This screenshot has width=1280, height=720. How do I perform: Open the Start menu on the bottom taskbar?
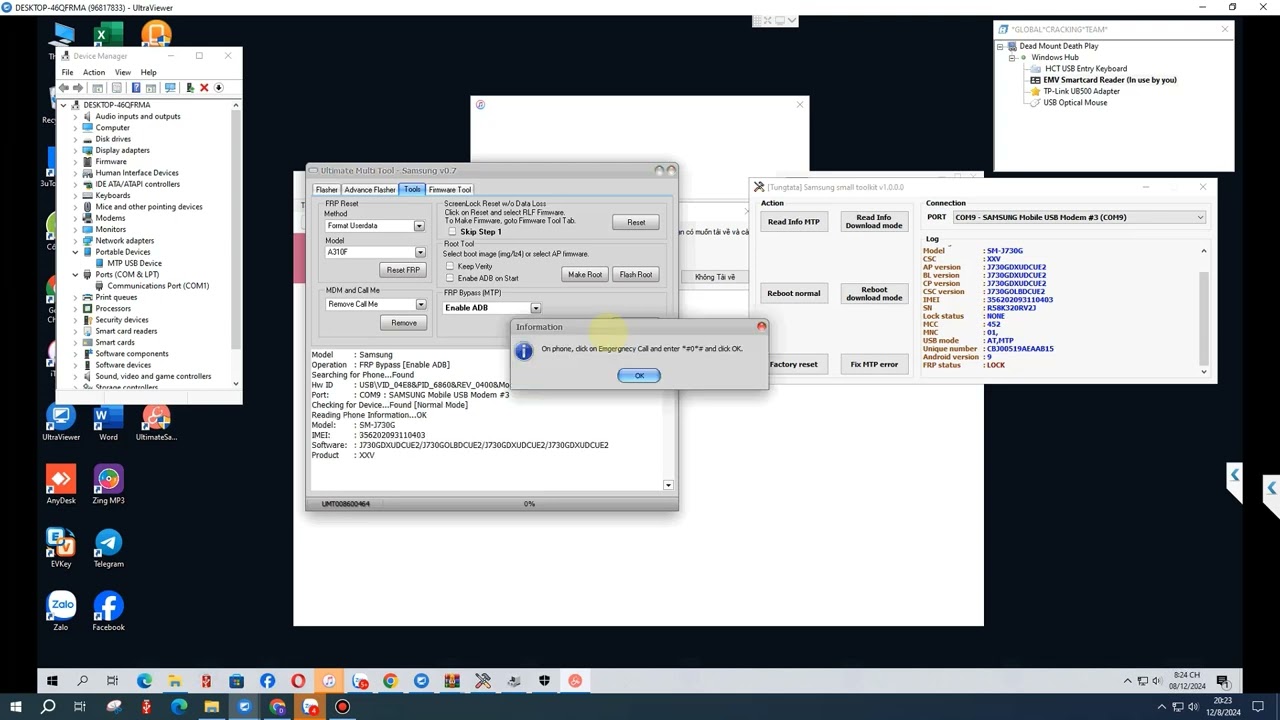click(x=15, y=707)
